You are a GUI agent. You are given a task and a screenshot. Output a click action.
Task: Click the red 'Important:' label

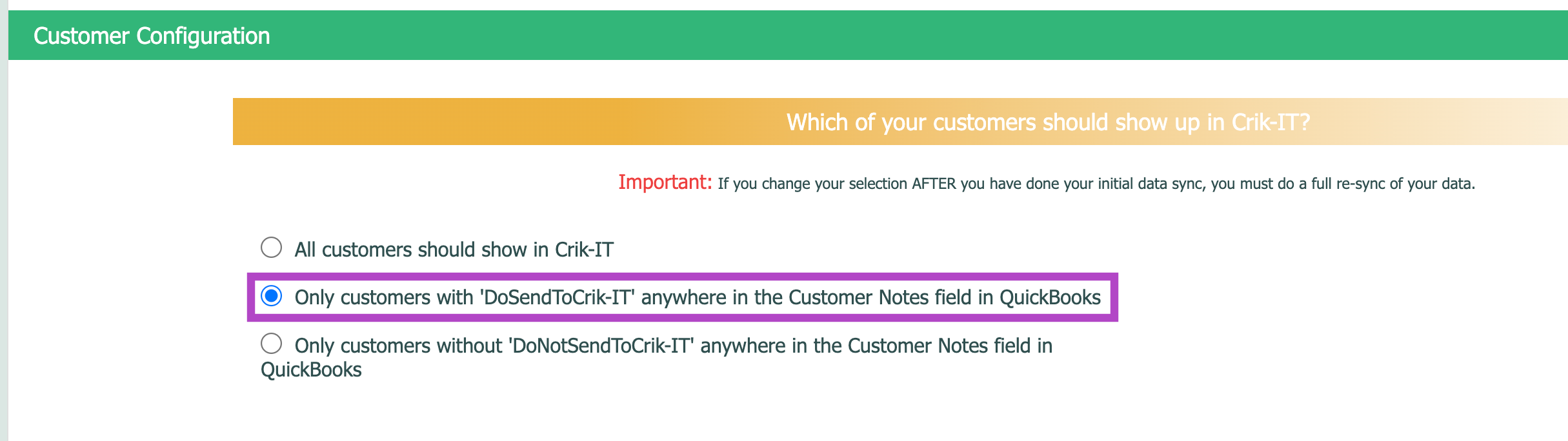[665, 182]
